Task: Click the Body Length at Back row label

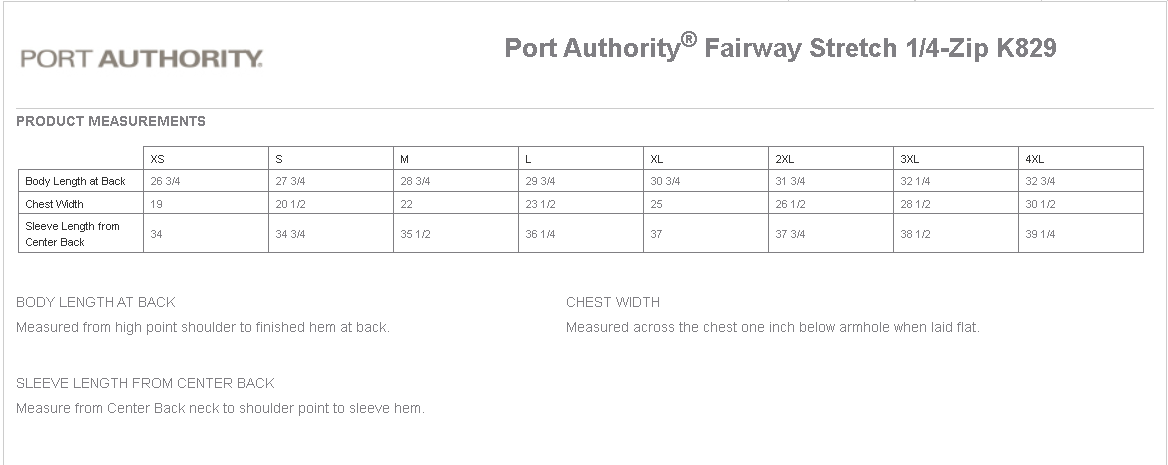Action: coord(76,181)
